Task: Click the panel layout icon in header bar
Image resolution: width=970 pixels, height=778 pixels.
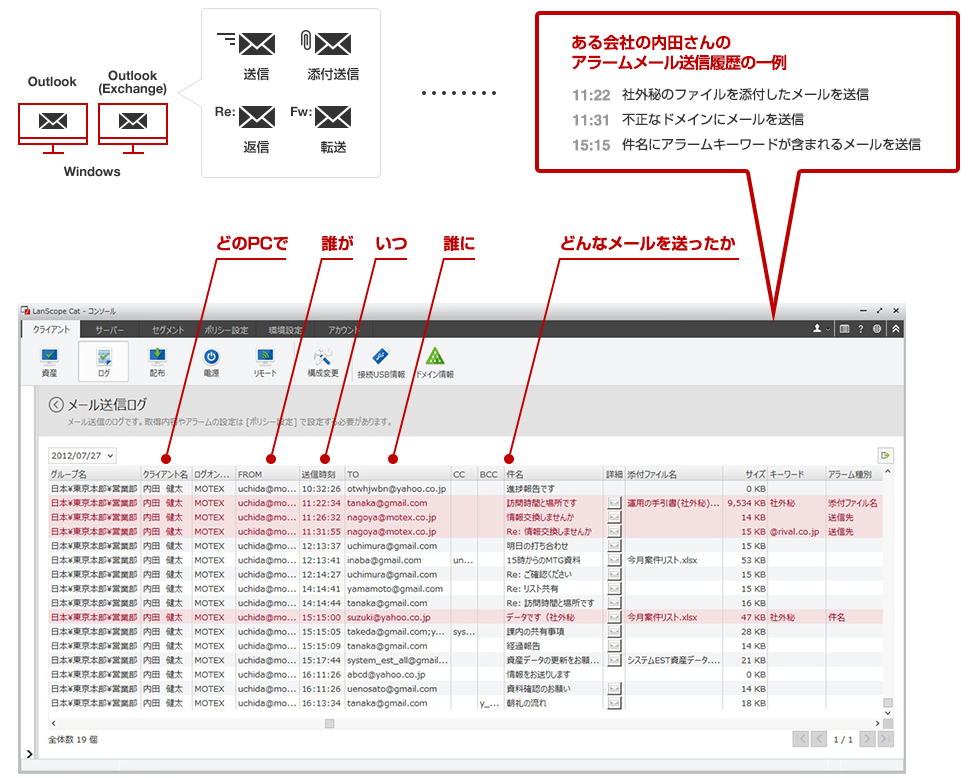Action: point(844,329)
